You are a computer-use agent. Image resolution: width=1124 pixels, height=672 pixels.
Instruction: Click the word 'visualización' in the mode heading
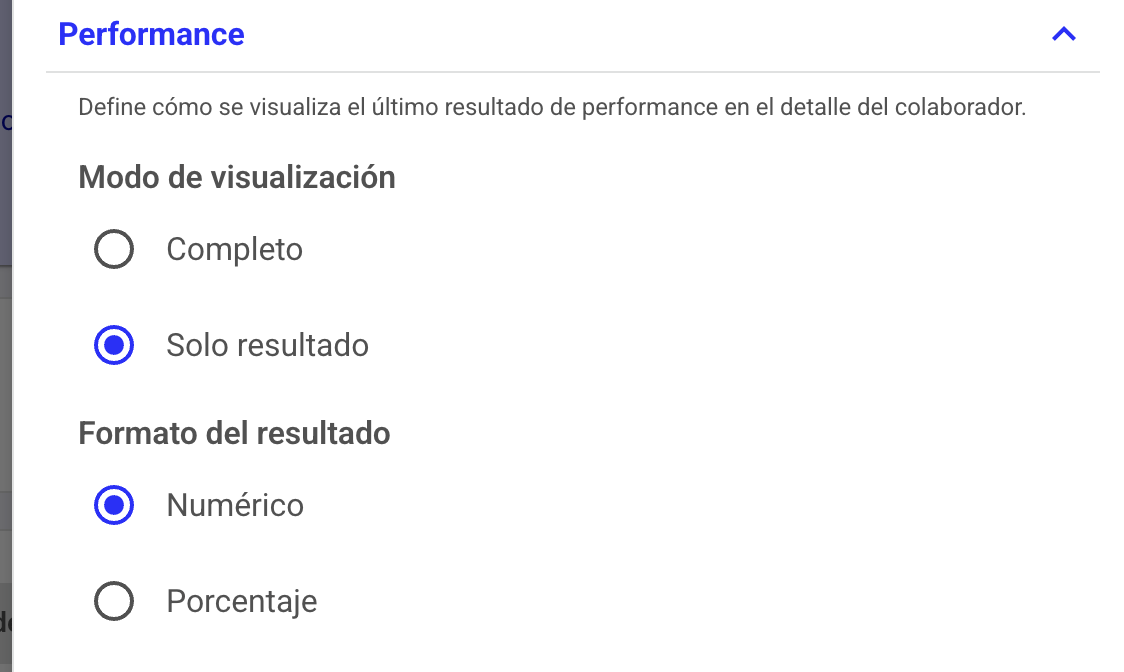pos(303,177)
